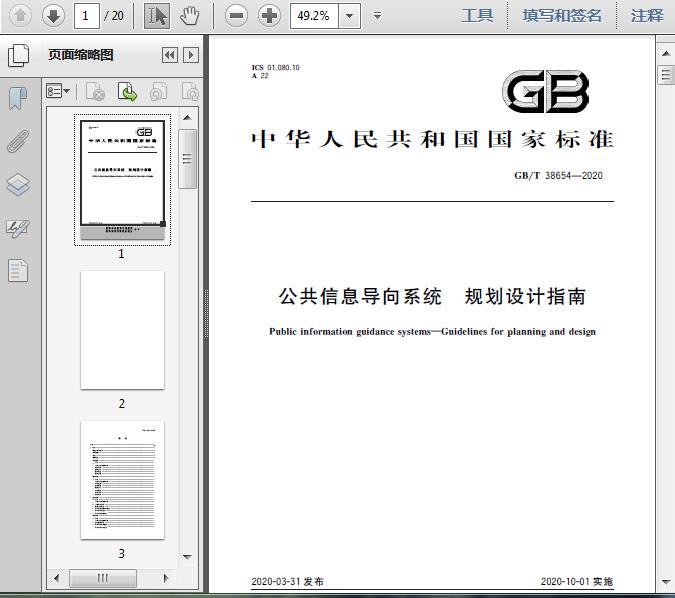Click document scroll up arrow
Image resolution: width=675 pixels, height=598 pixels.
click(666, 54)
